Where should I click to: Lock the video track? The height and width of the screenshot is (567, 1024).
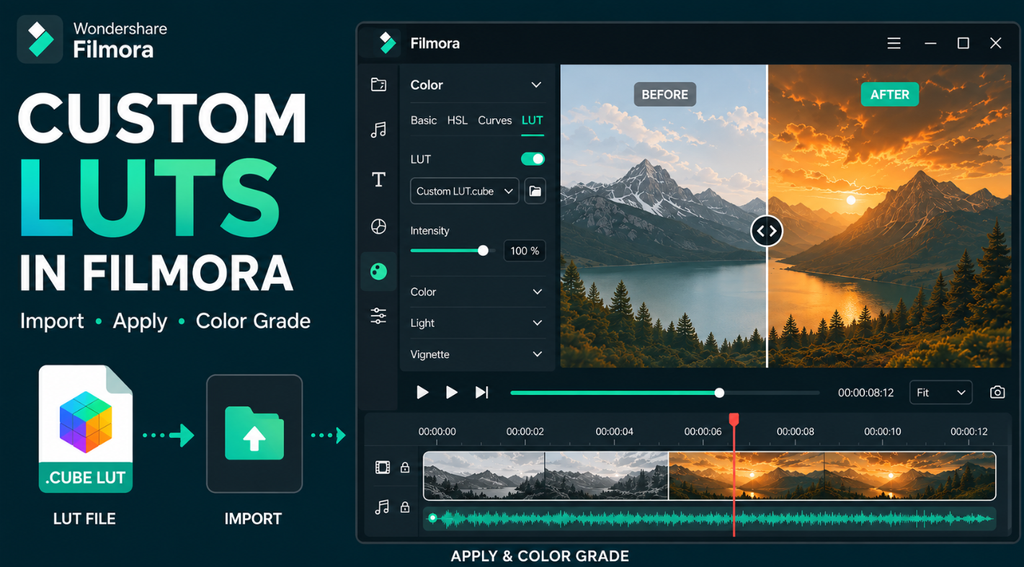(405, 467)
